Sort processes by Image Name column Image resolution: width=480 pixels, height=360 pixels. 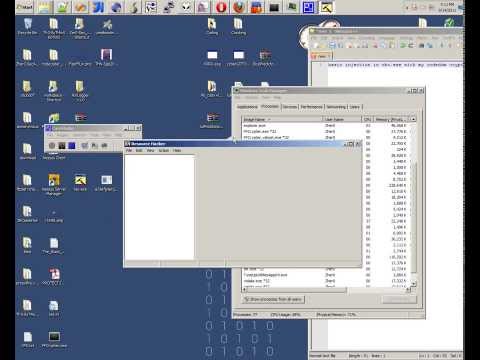(282, 119)
